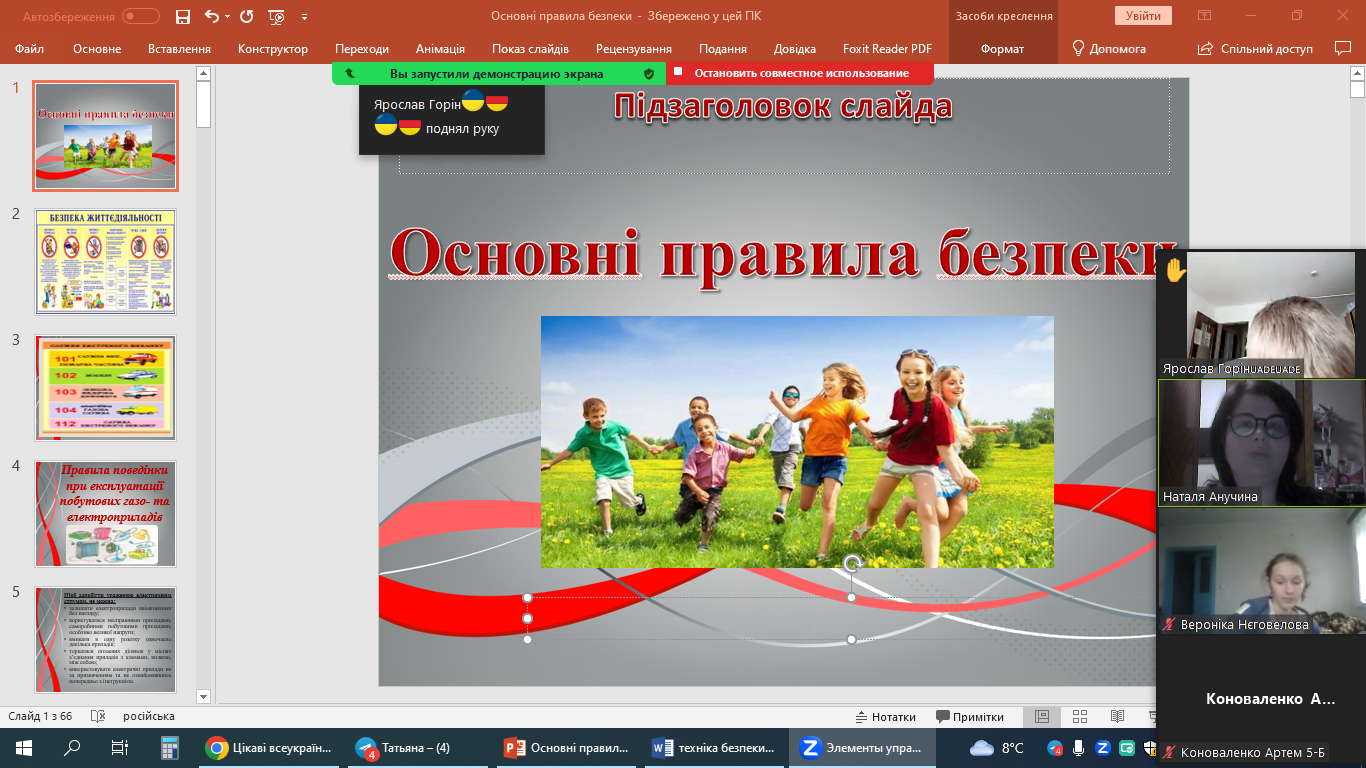Click Вероніка Нєговелова video tile

[1262, 571]
